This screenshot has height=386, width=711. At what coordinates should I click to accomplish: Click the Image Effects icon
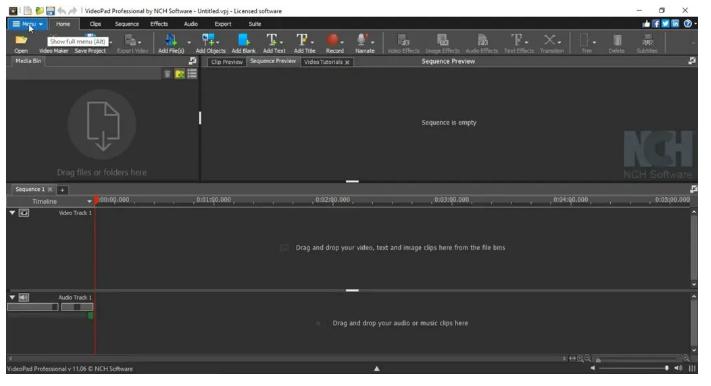point(443,40)
